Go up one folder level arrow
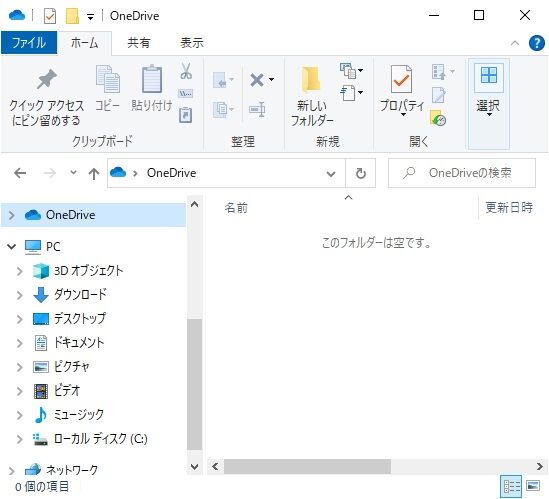The image size is (549, 499). coord(94,174)
